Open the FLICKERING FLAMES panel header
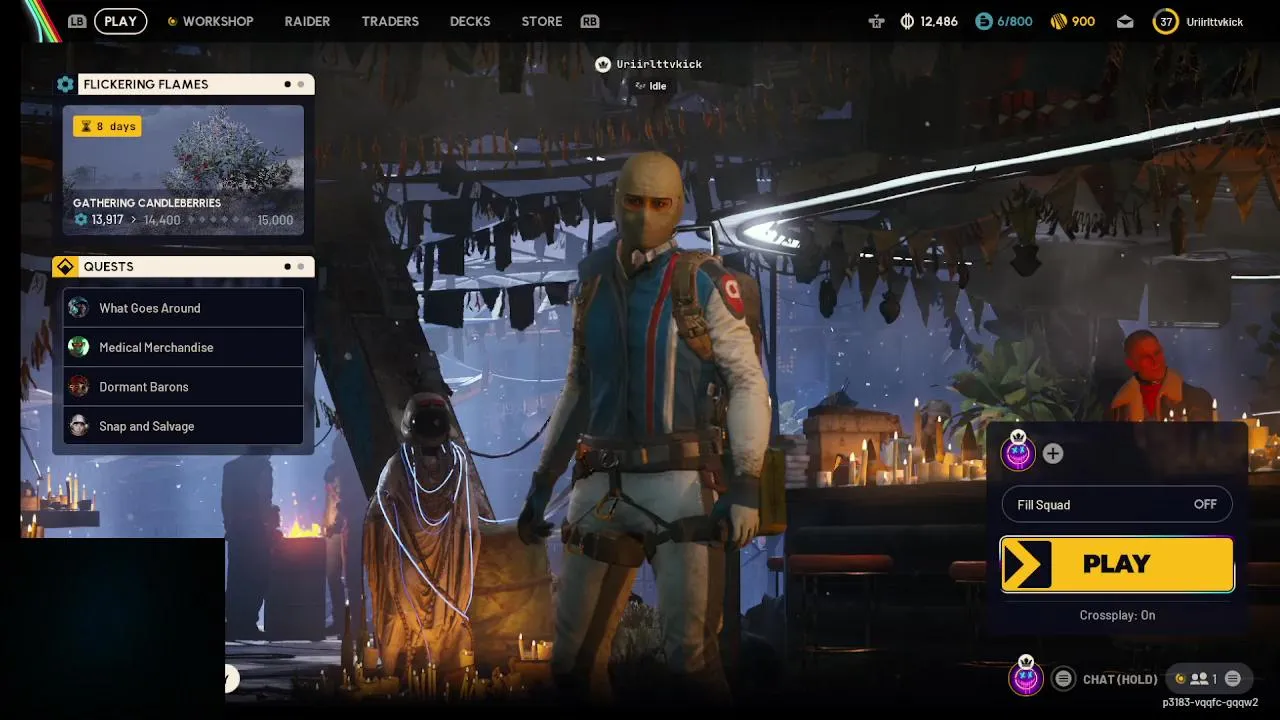The width and height of the screenshot is (1280, 720). coord(195,84)
